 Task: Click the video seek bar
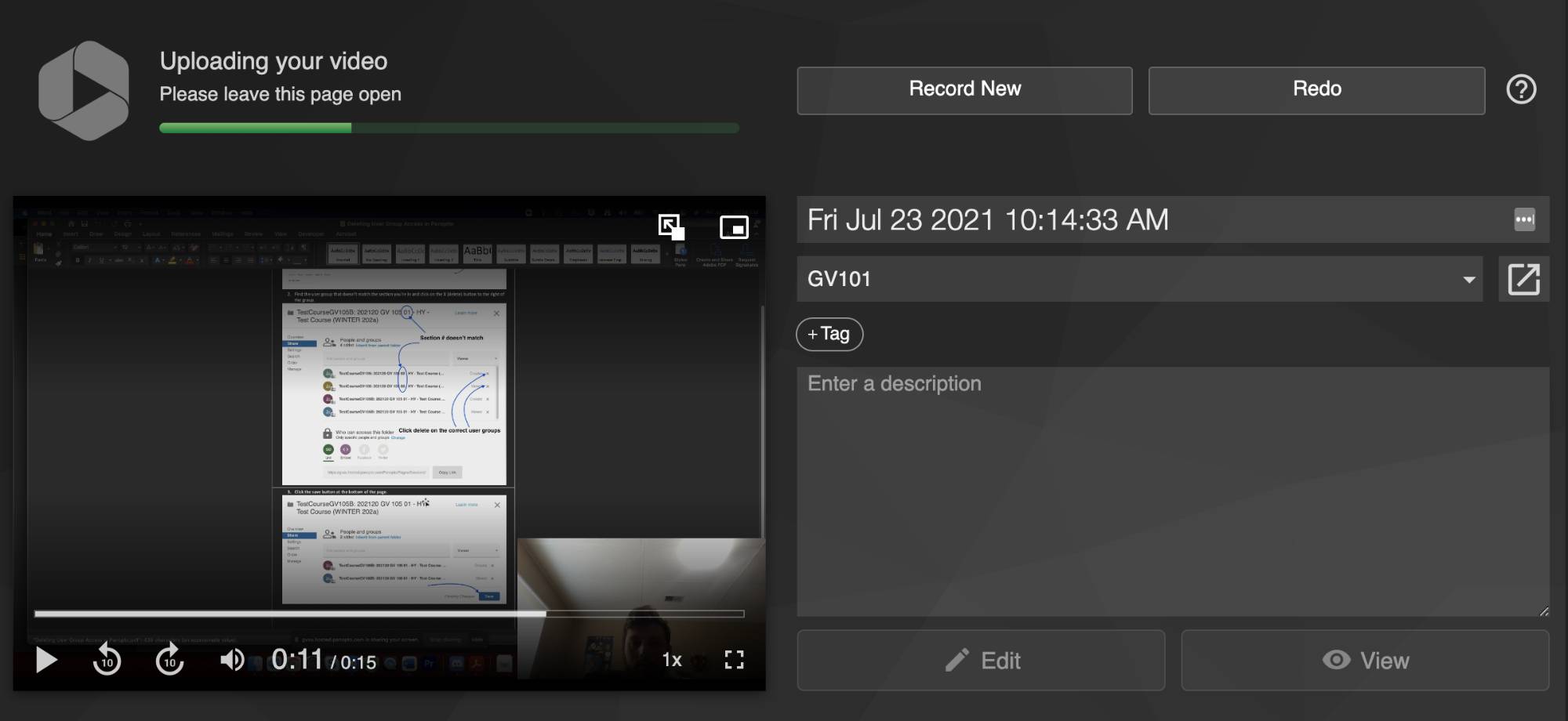click(389, 614)
